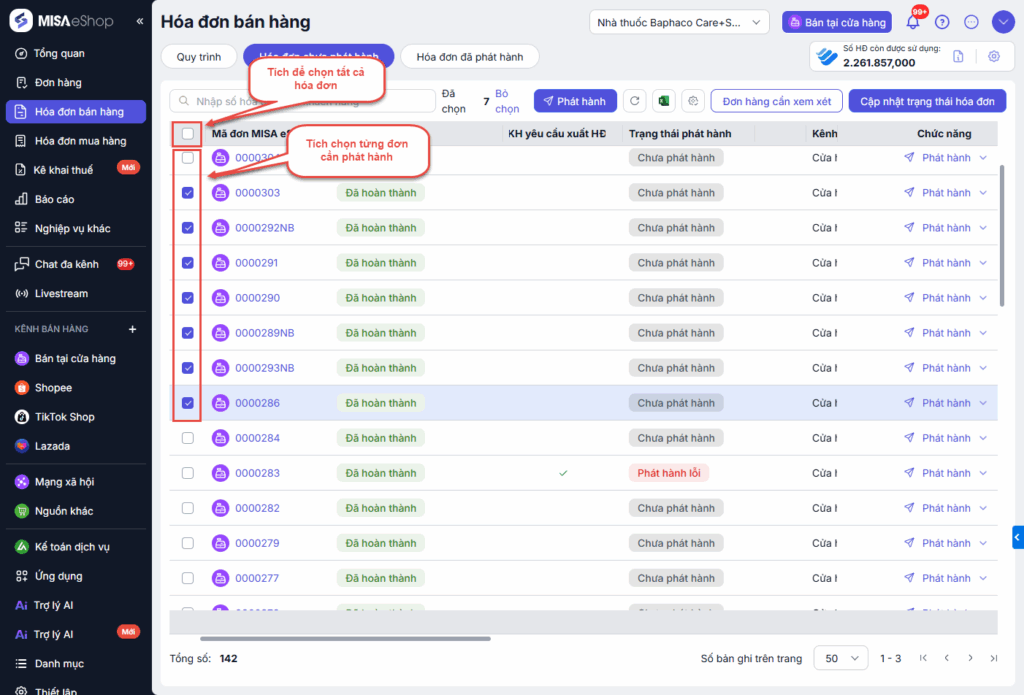Open the help question mark icon
Image resolution: width=1024 pixels, height=695 pixels.
click(x=942, y=22)
